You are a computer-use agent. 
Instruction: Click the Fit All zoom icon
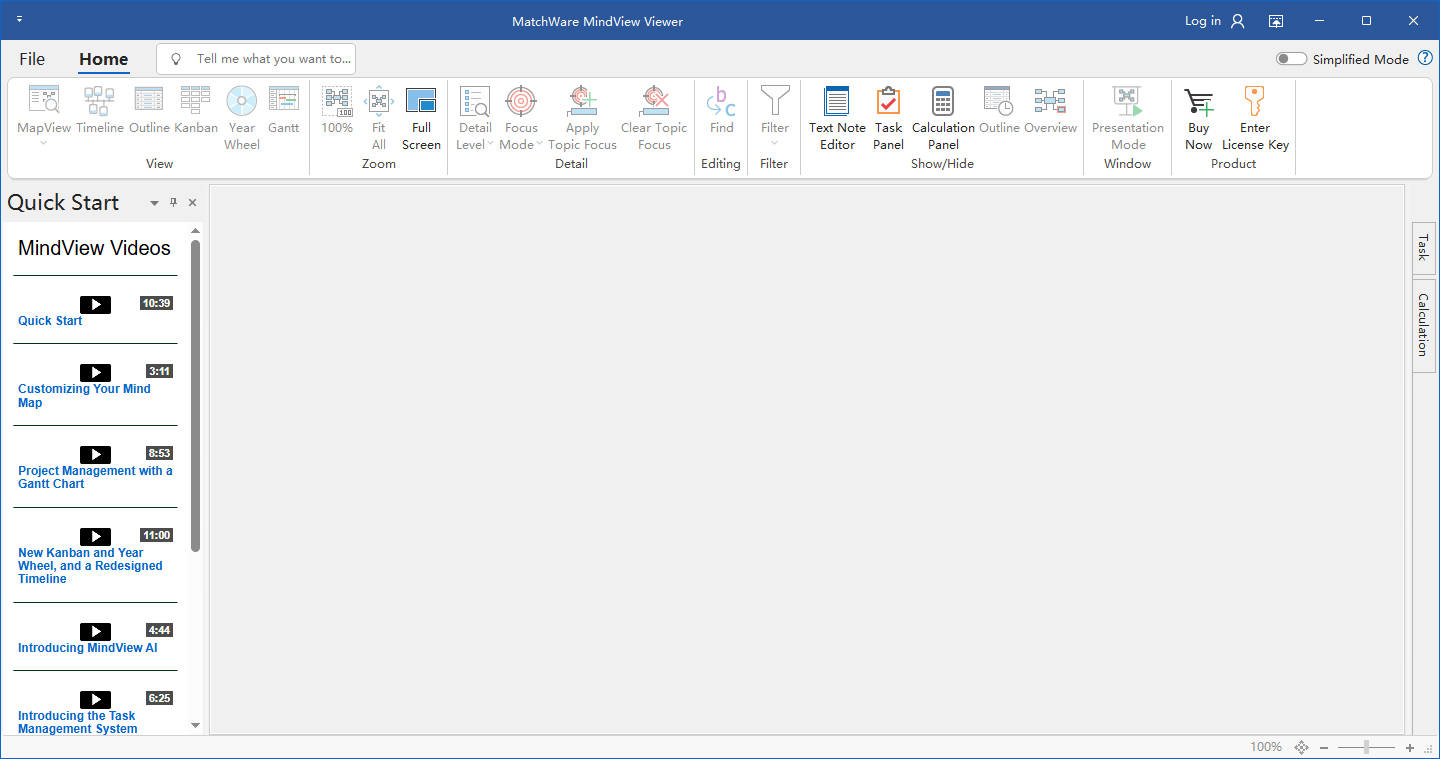coord(379,100)
